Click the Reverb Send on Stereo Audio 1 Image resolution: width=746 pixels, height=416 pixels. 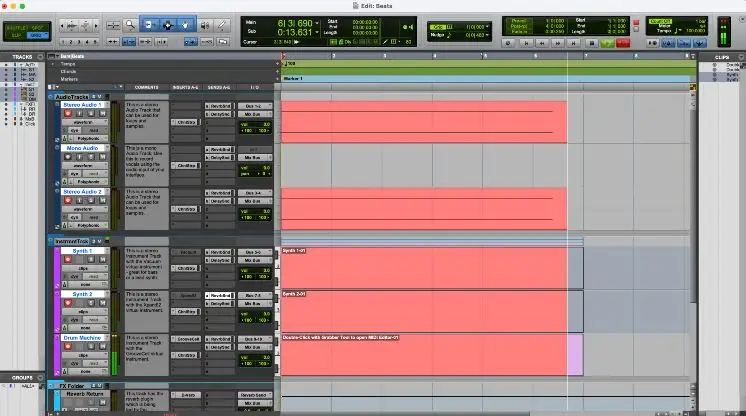218,105
